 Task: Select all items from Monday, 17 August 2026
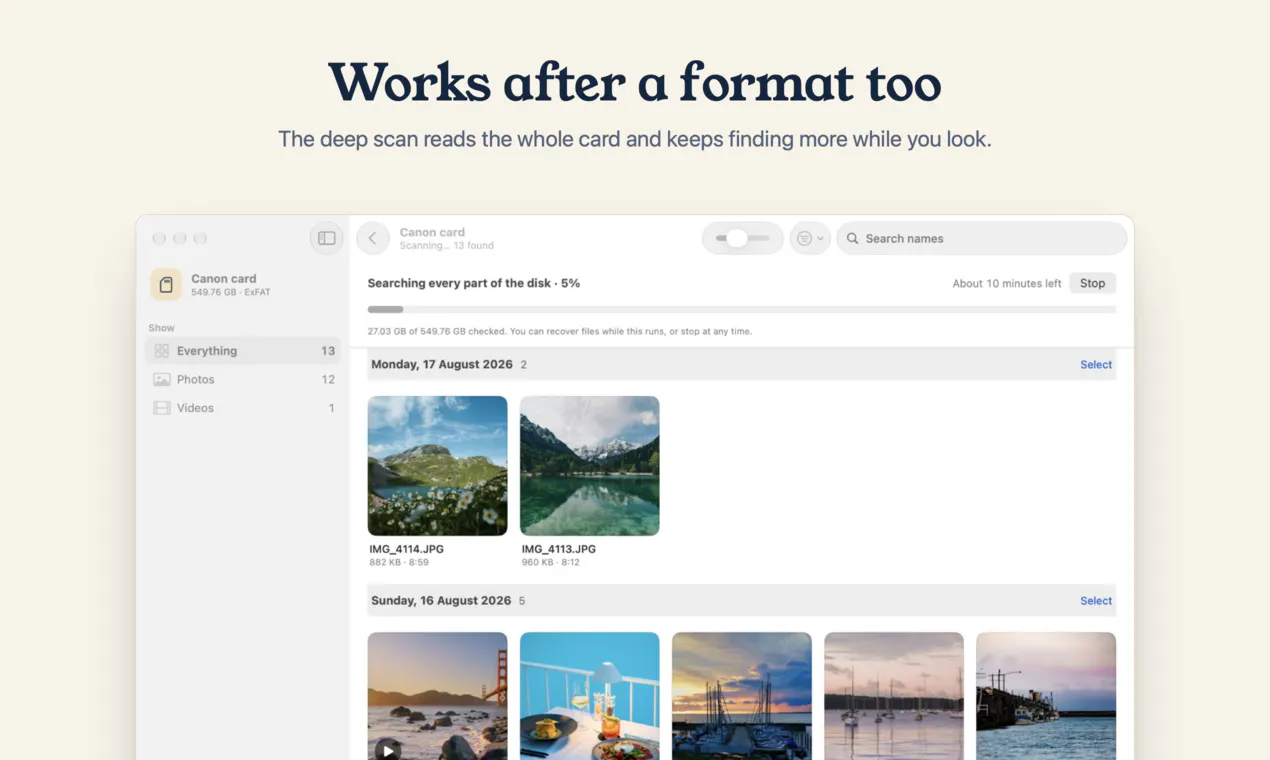pos(1096,365)
